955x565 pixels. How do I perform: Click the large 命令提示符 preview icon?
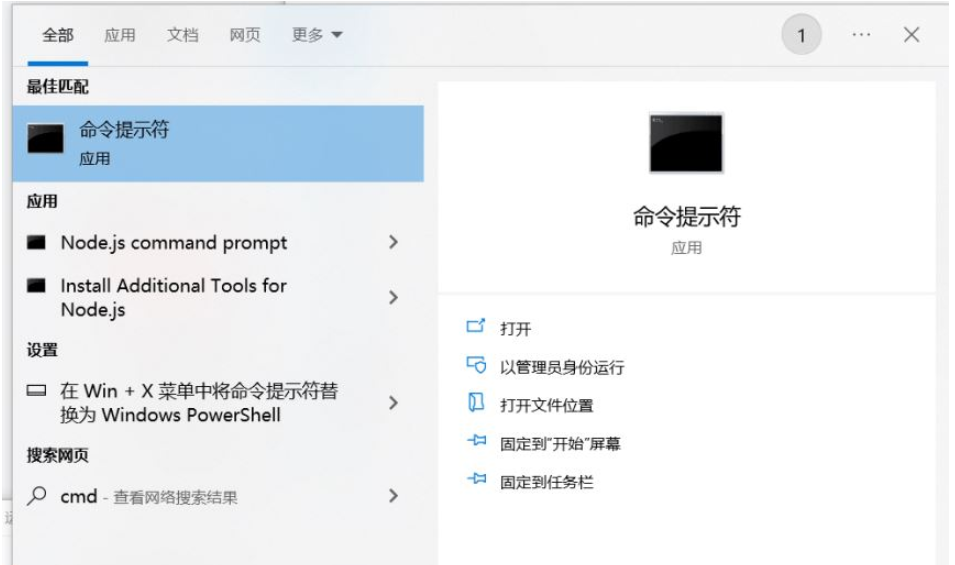pos(686,143)
